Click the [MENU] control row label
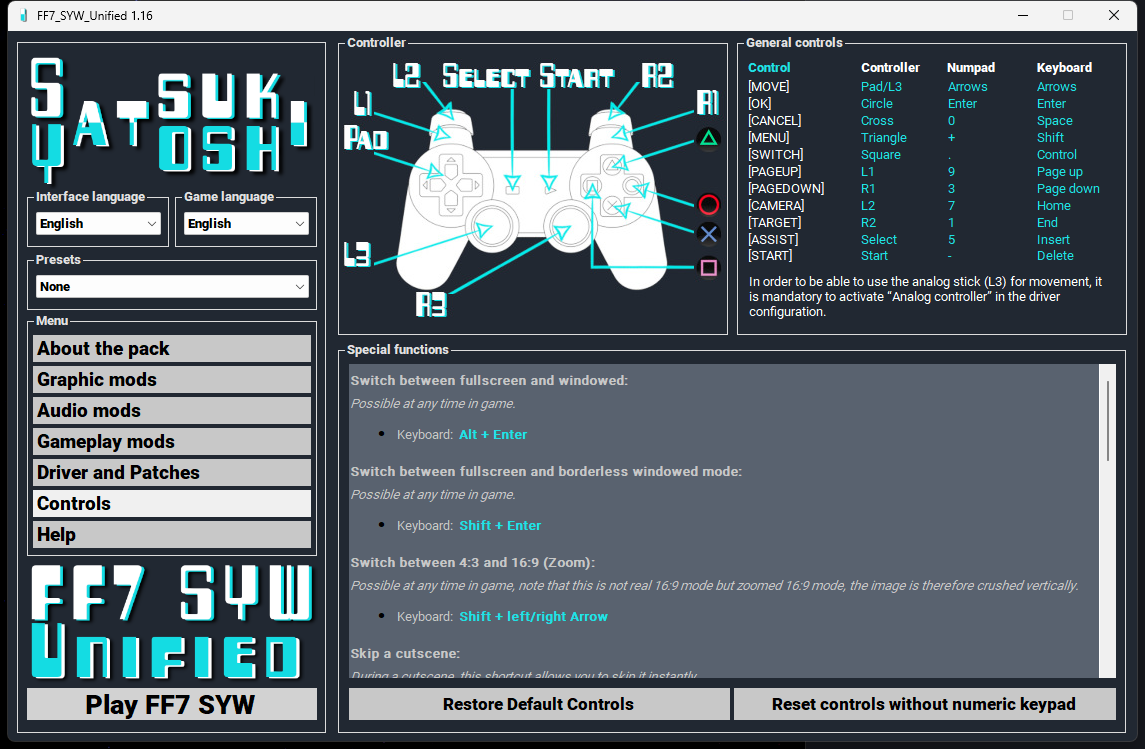Viewport: 1145px width, 749px height. 768,137
